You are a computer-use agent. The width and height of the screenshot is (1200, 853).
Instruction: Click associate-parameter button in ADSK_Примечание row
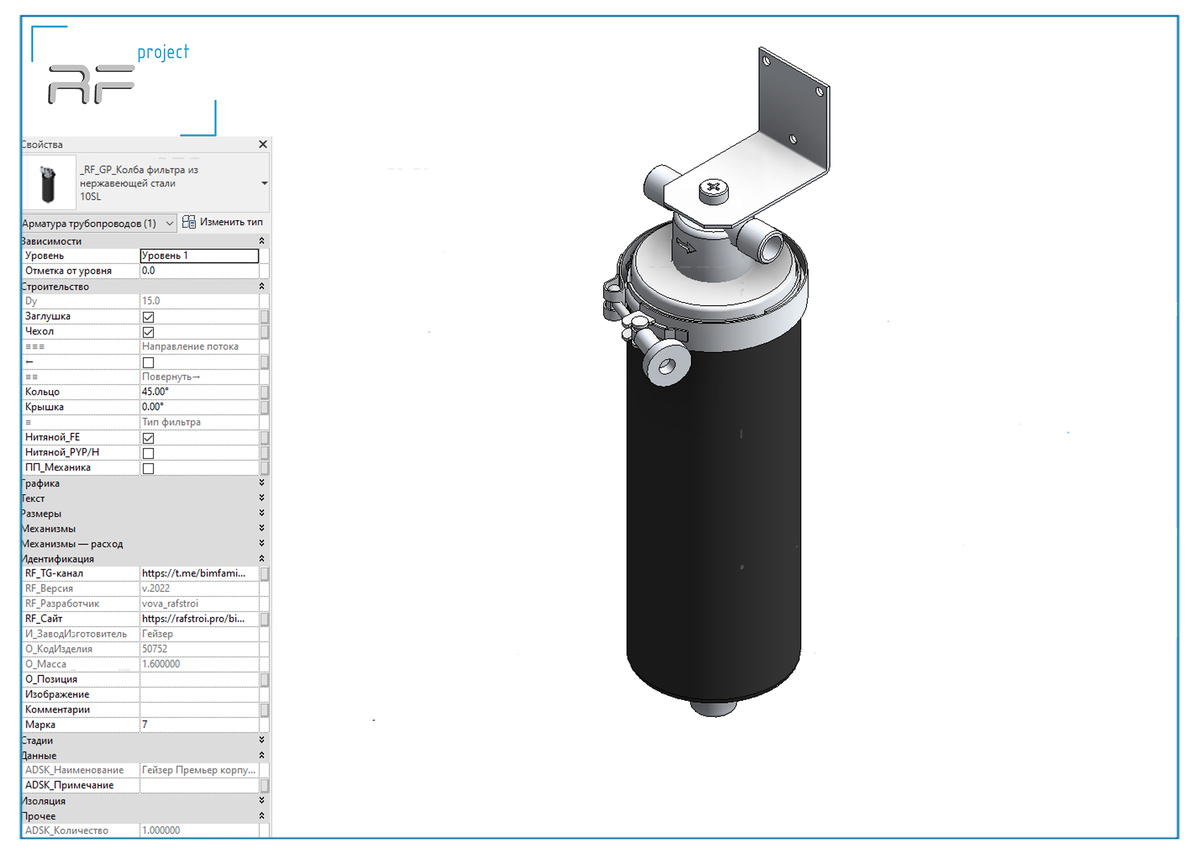click(x=264, y=785)
